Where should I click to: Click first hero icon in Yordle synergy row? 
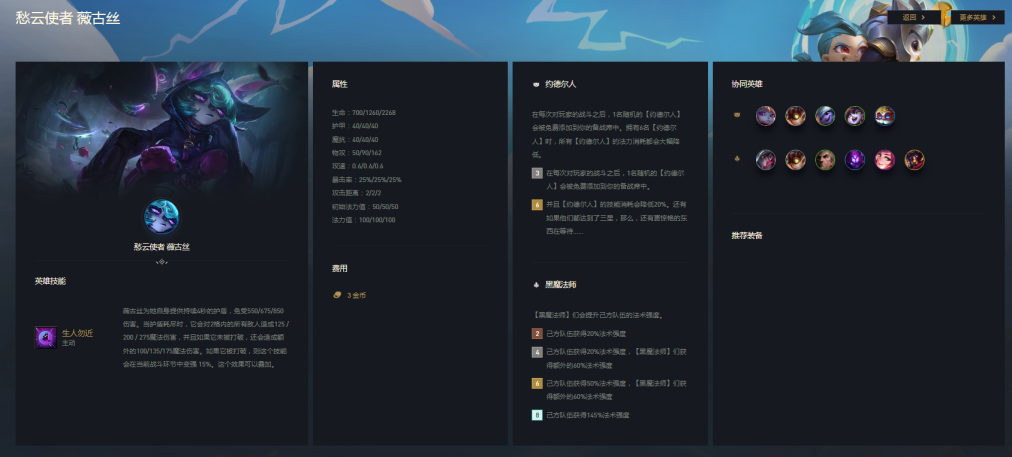(765, 116)
